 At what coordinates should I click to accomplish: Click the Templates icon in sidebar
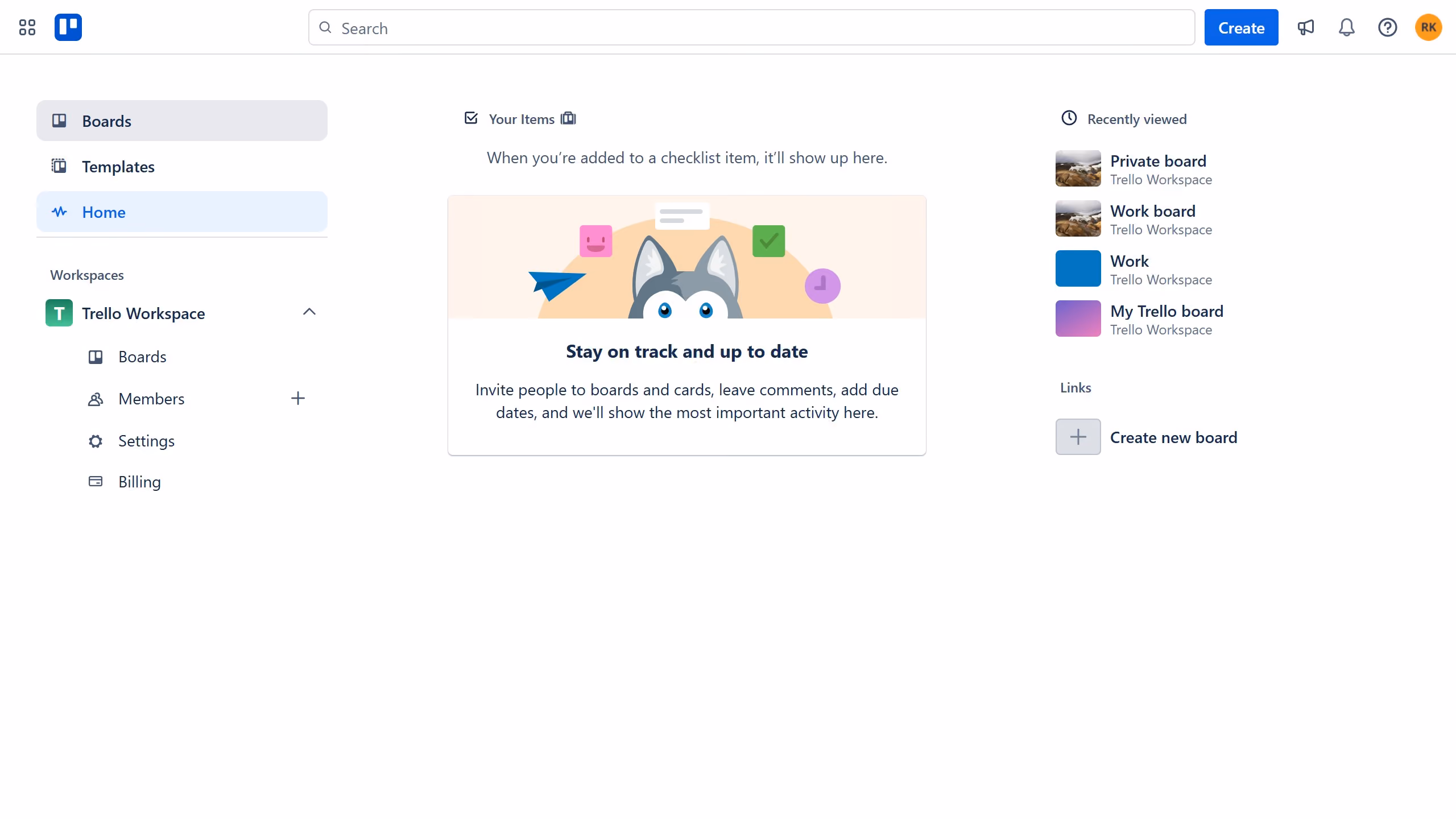59,166
